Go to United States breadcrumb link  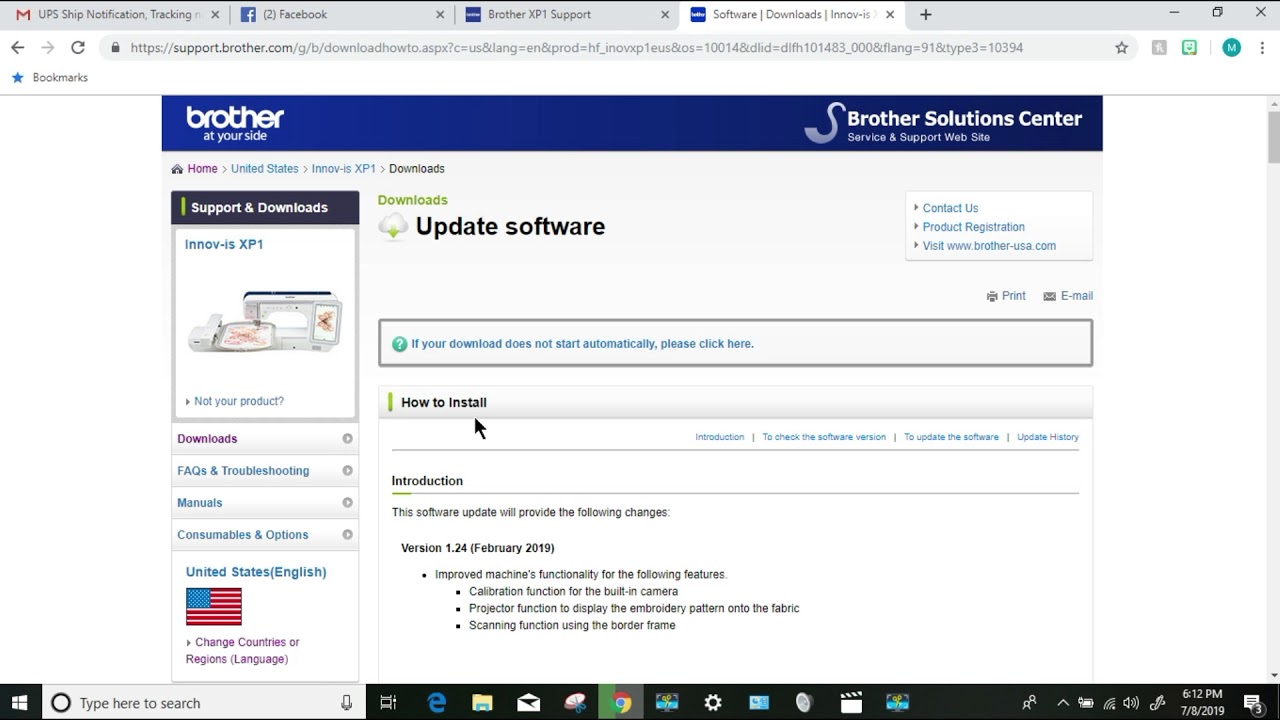pos(265,169)
